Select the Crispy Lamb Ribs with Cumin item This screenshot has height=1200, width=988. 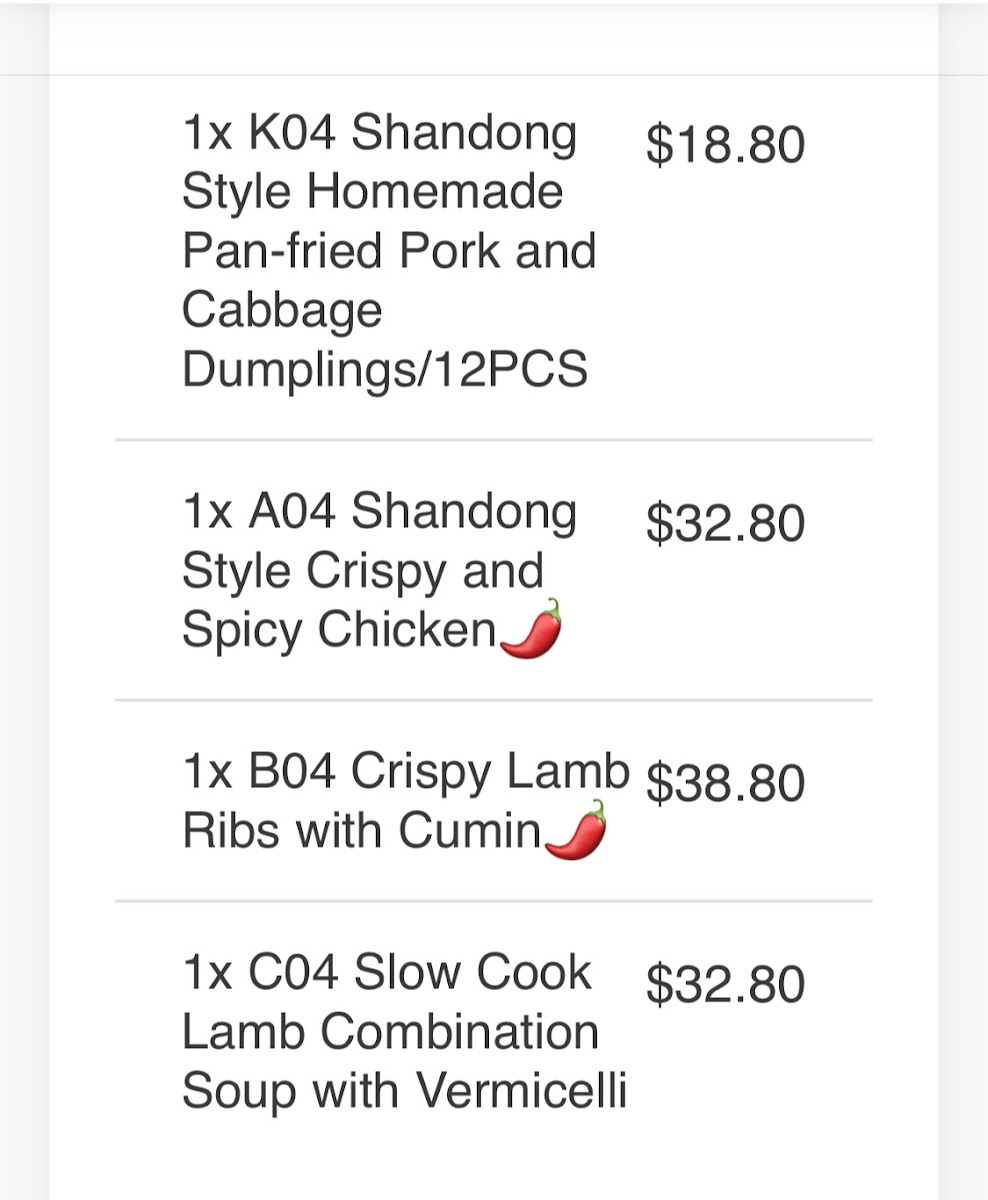click(x=405, y=800)
